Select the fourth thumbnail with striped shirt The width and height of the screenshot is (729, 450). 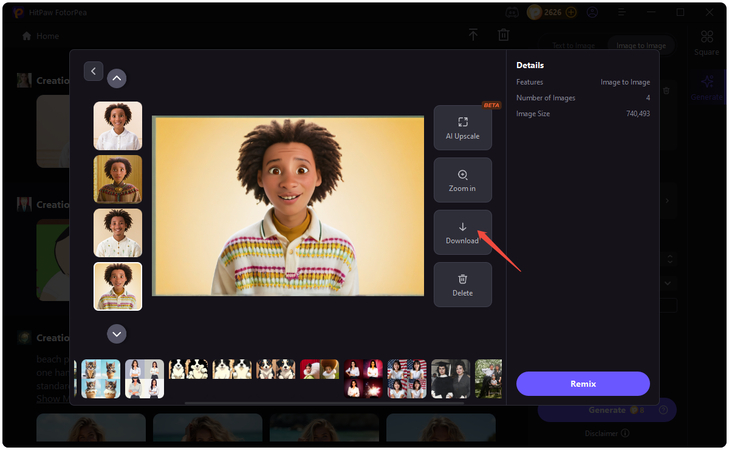pos(118,286)
